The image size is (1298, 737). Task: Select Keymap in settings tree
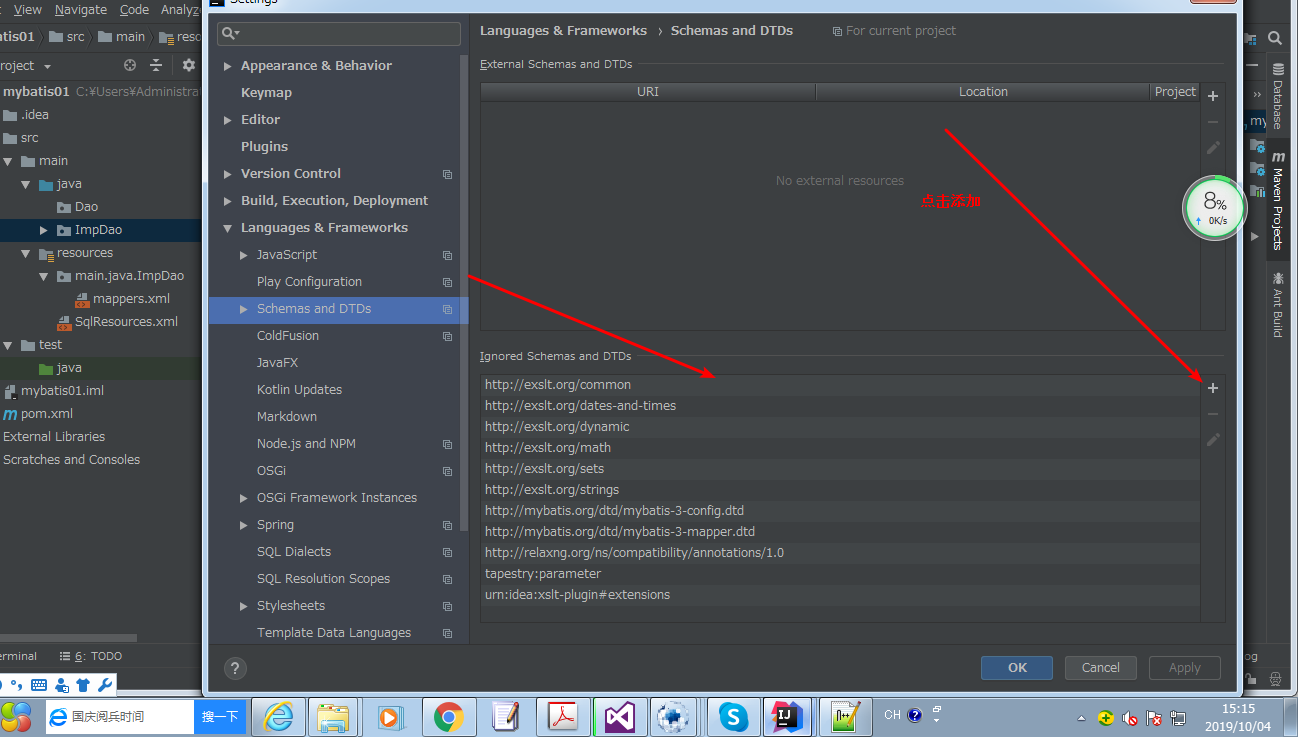266,92
